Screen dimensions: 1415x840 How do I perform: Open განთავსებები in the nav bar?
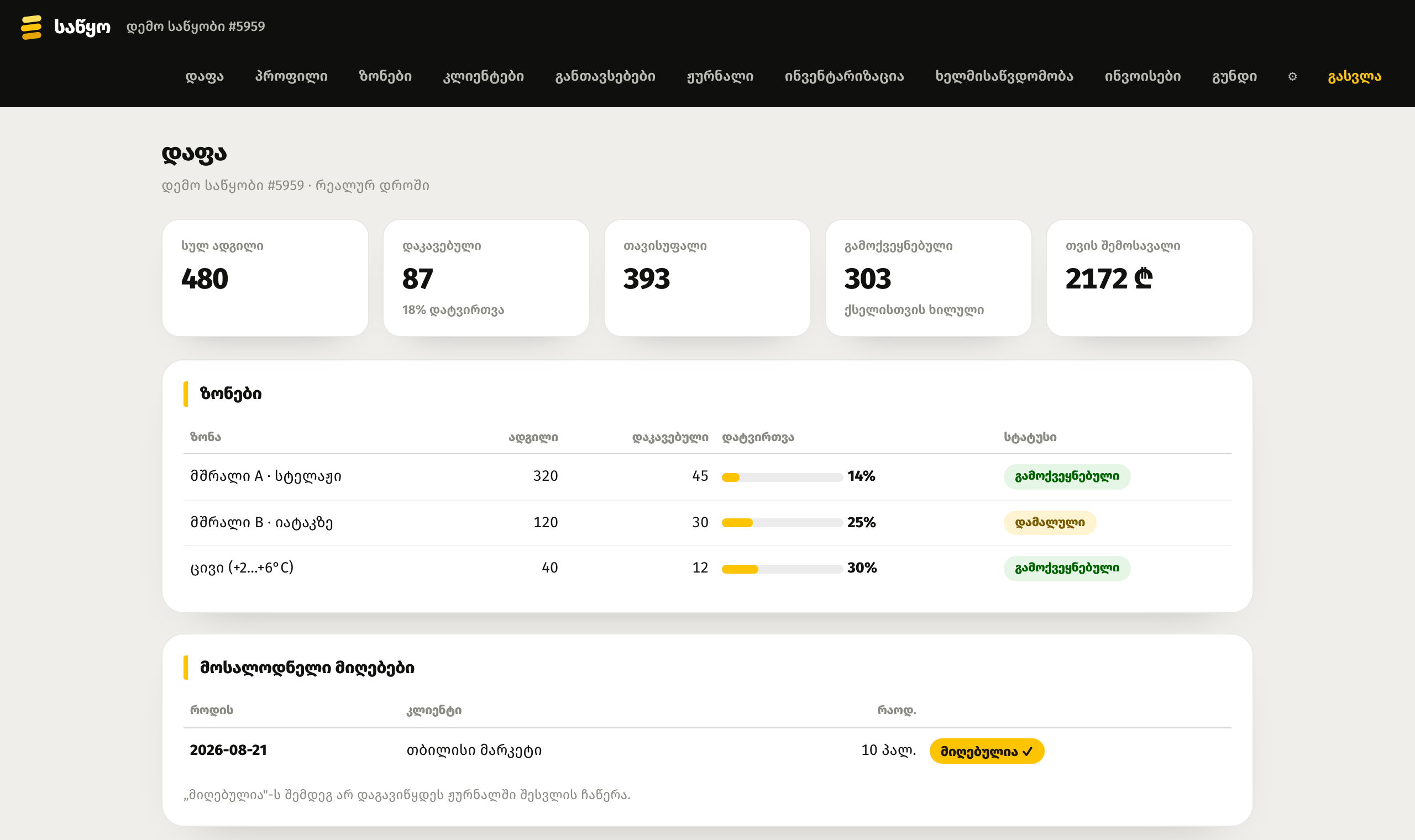(x=605, y=76)
